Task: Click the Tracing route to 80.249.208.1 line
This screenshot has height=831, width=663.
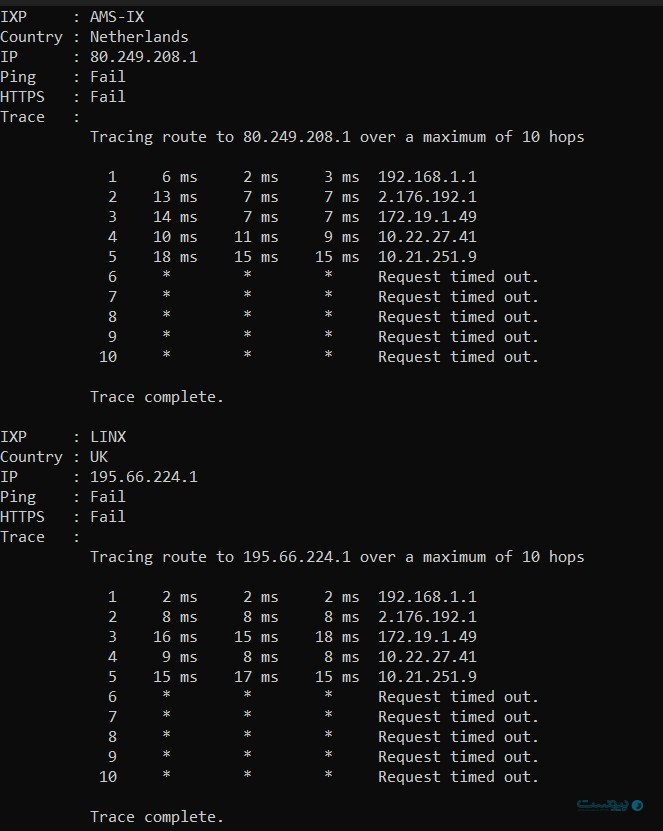Action: point(337,137)
